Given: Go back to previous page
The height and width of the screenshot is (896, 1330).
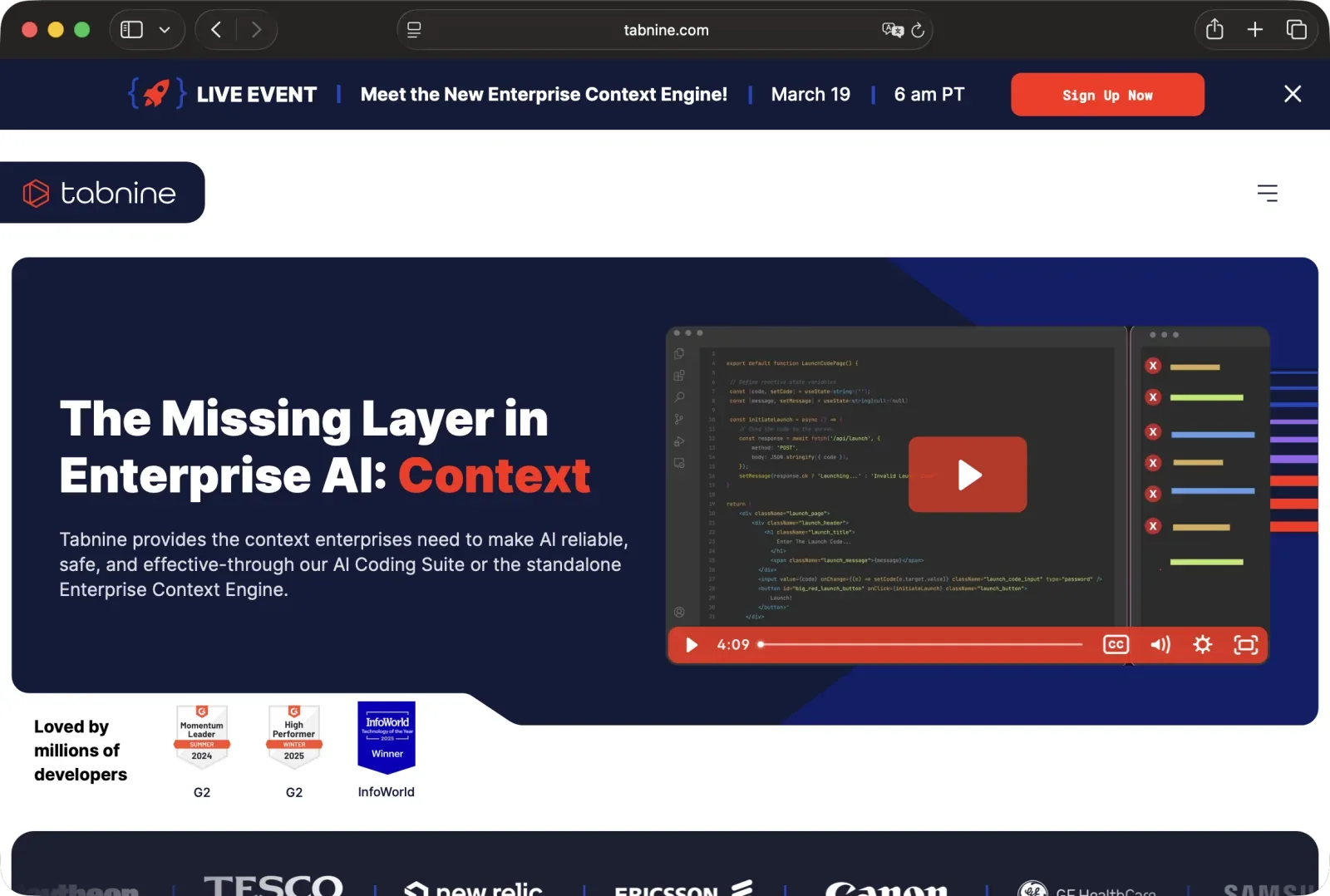Looking at the screenshot, I should point(216,30).
